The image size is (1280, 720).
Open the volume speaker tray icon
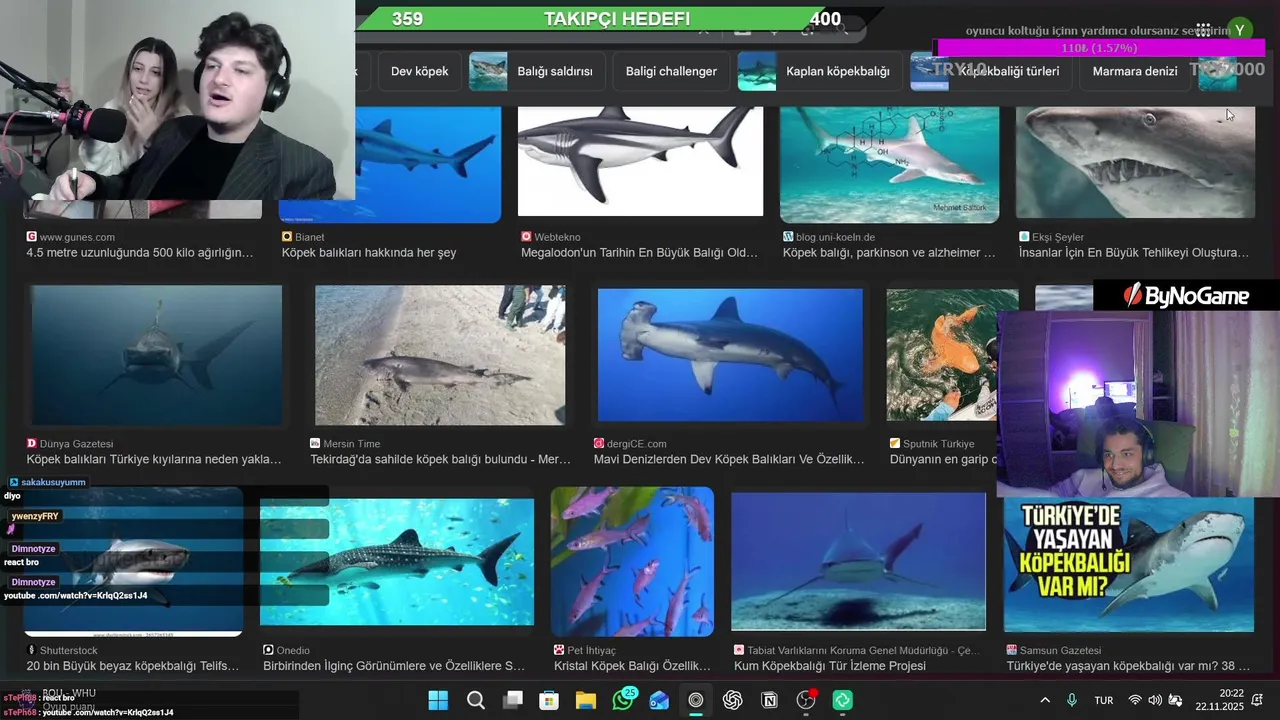(1155, 700)
